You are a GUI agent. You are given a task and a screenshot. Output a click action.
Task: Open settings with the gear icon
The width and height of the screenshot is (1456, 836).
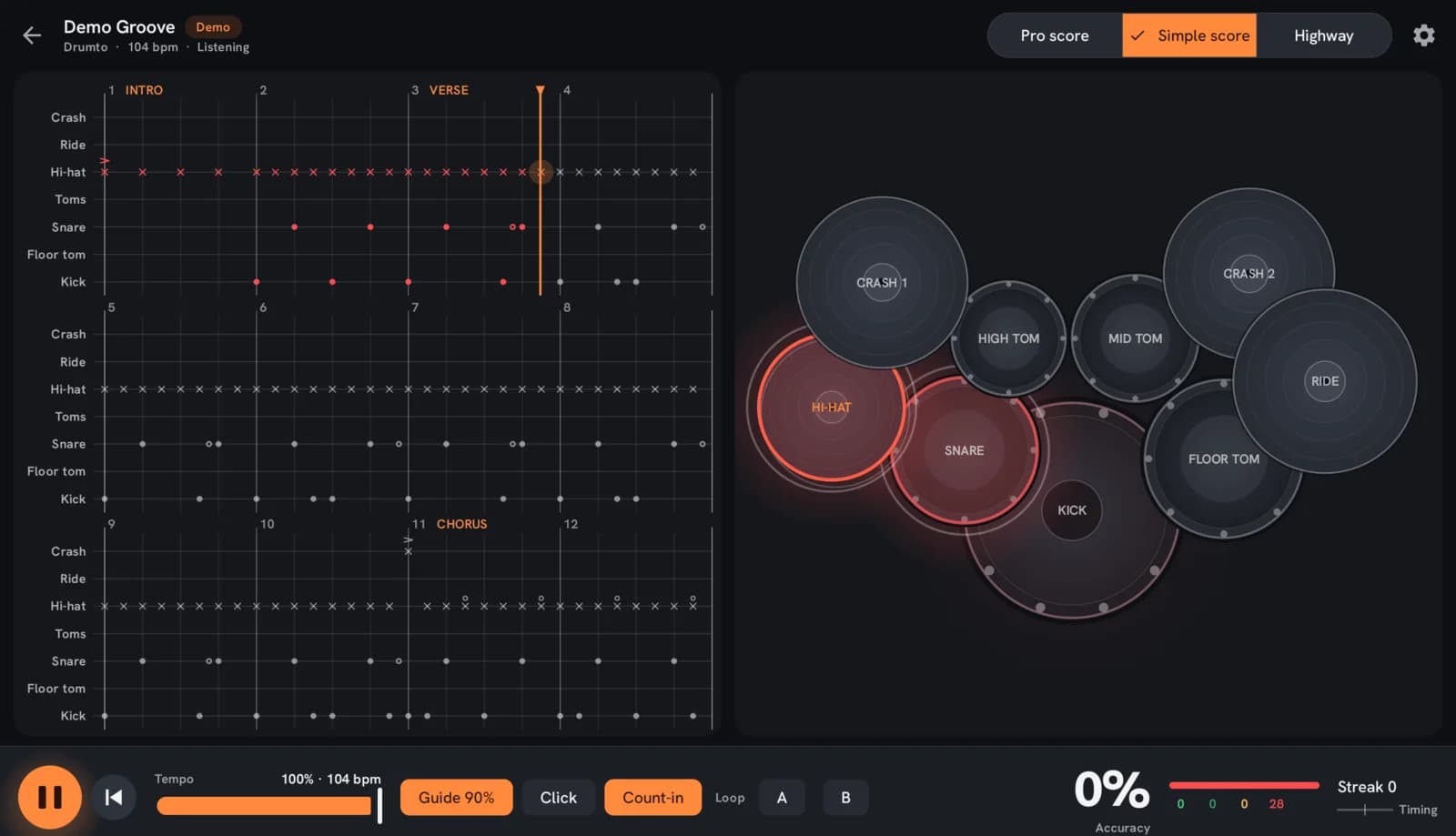[1423, 35]
